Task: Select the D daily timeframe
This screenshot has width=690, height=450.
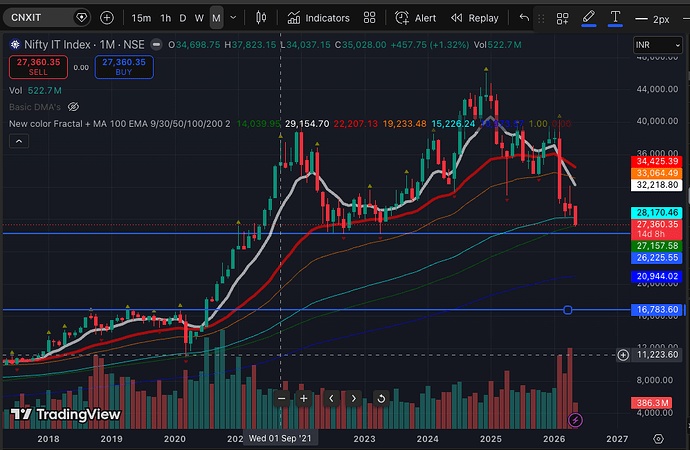Action: click(x=183, y=18)
